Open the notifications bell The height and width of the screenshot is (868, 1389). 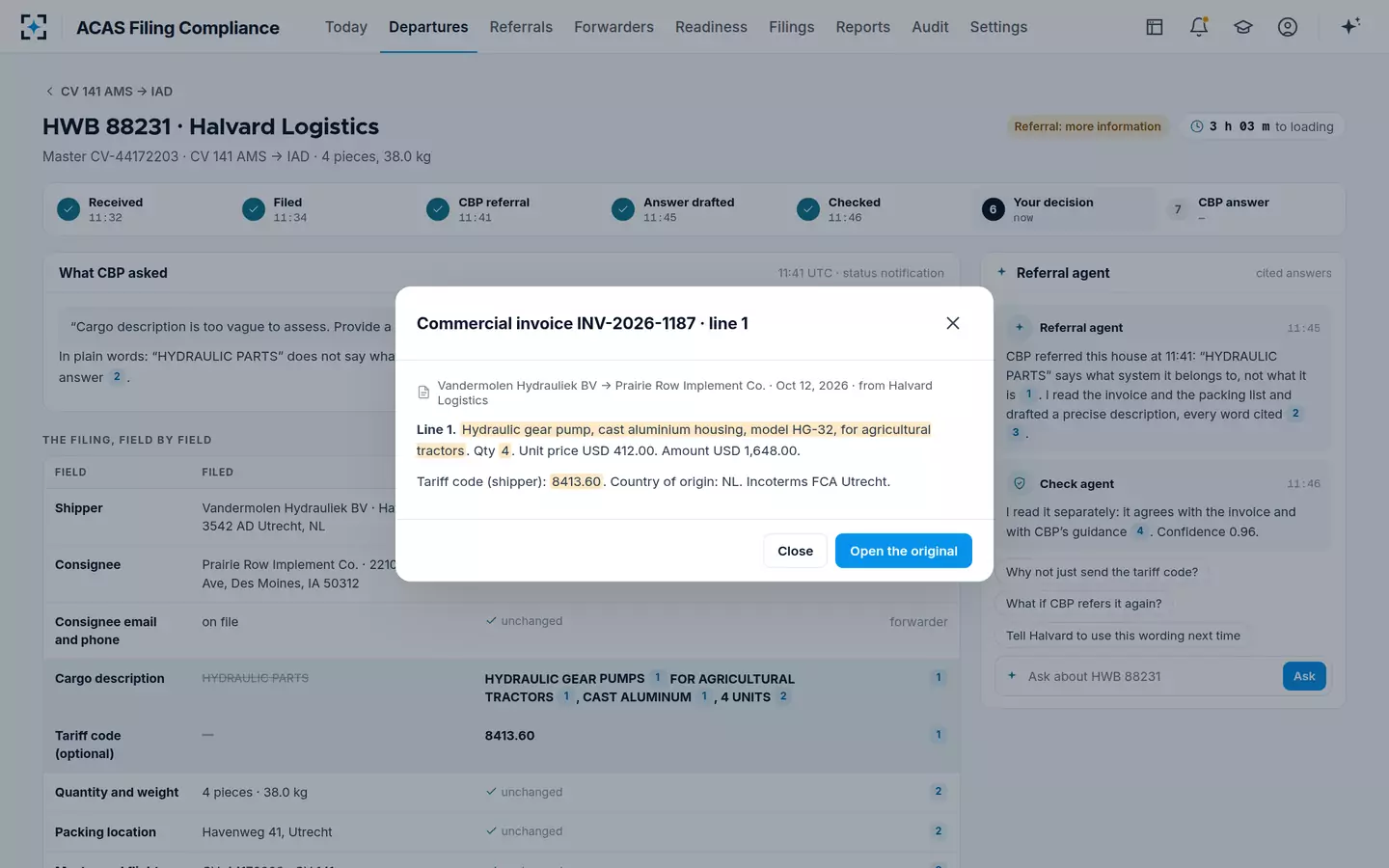[x=1199, y=27]
